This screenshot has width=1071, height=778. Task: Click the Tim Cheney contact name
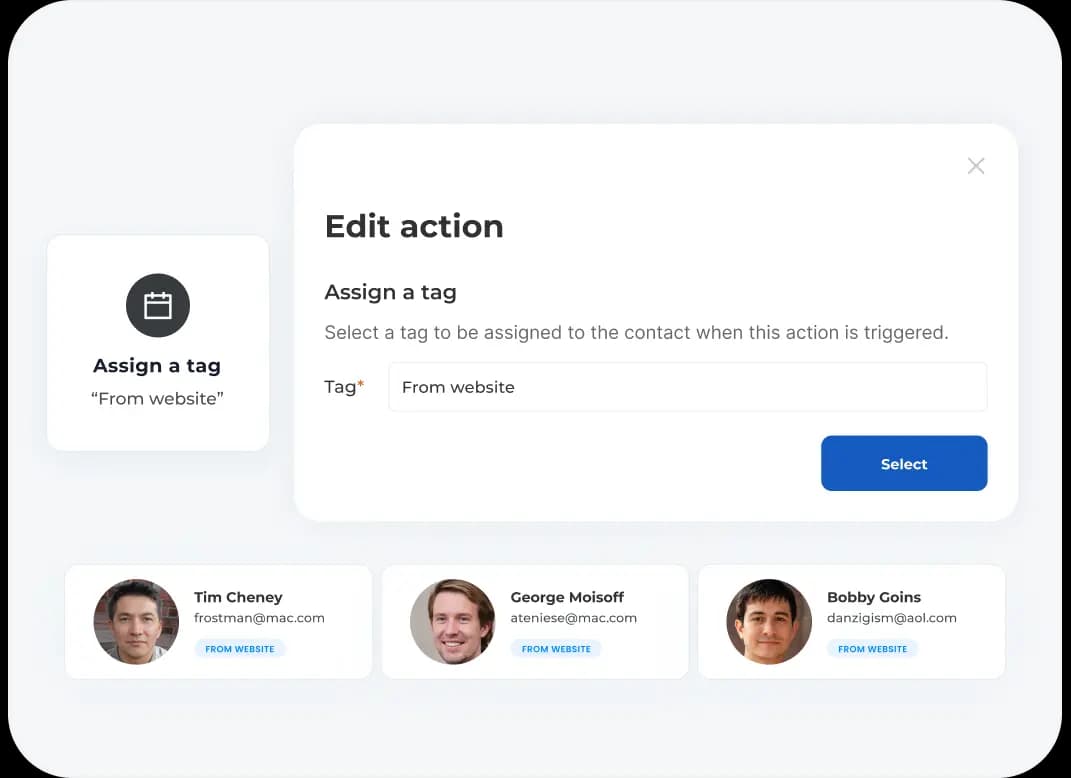(x=238, y=597)
